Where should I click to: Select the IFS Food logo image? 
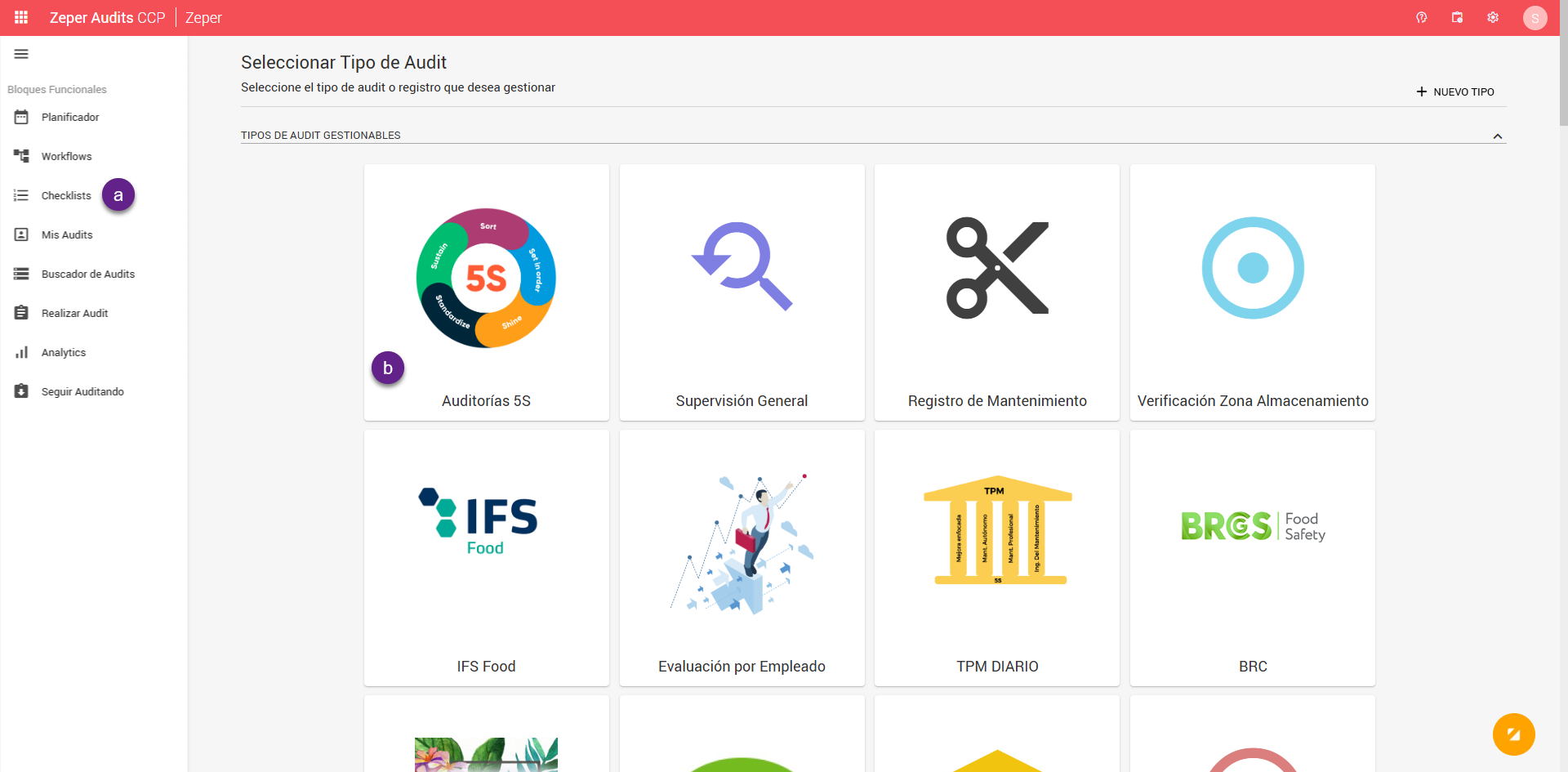[478, 521]
